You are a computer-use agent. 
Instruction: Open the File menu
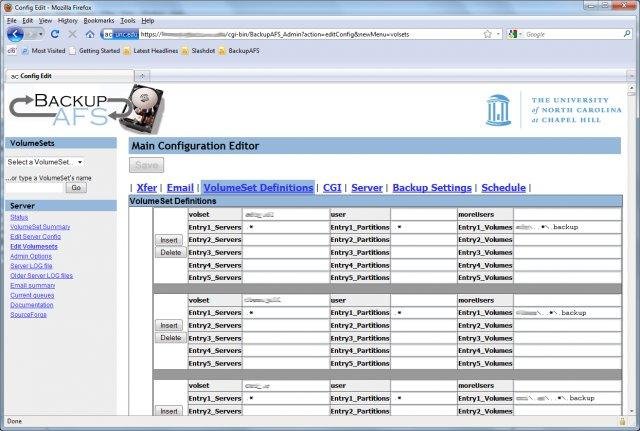coord(12,20)
